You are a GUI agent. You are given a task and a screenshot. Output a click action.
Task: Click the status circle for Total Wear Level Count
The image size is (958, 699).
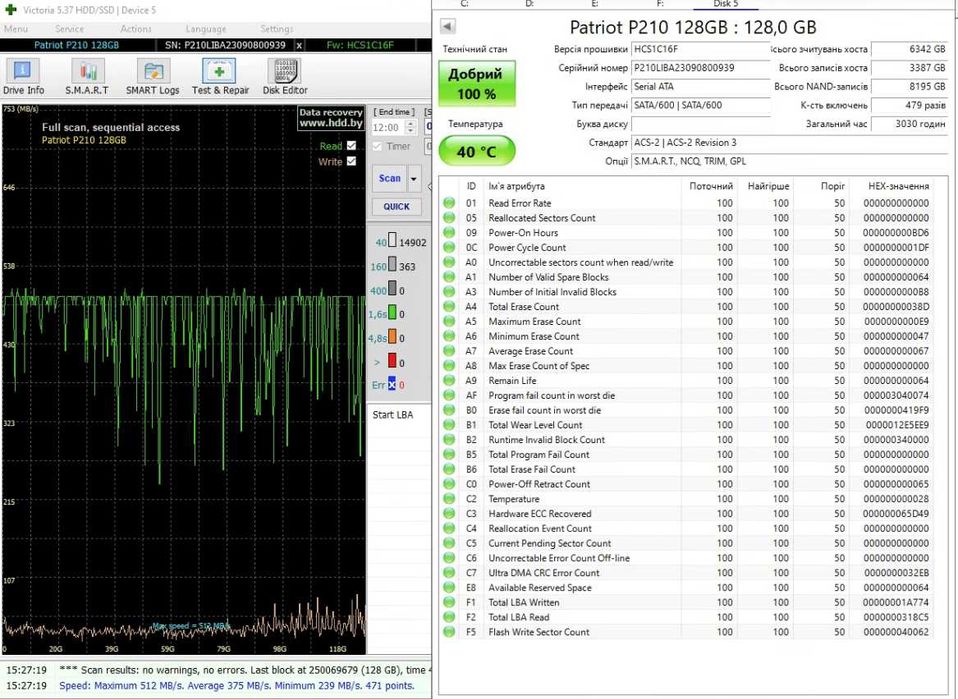[x=449, y=425]
